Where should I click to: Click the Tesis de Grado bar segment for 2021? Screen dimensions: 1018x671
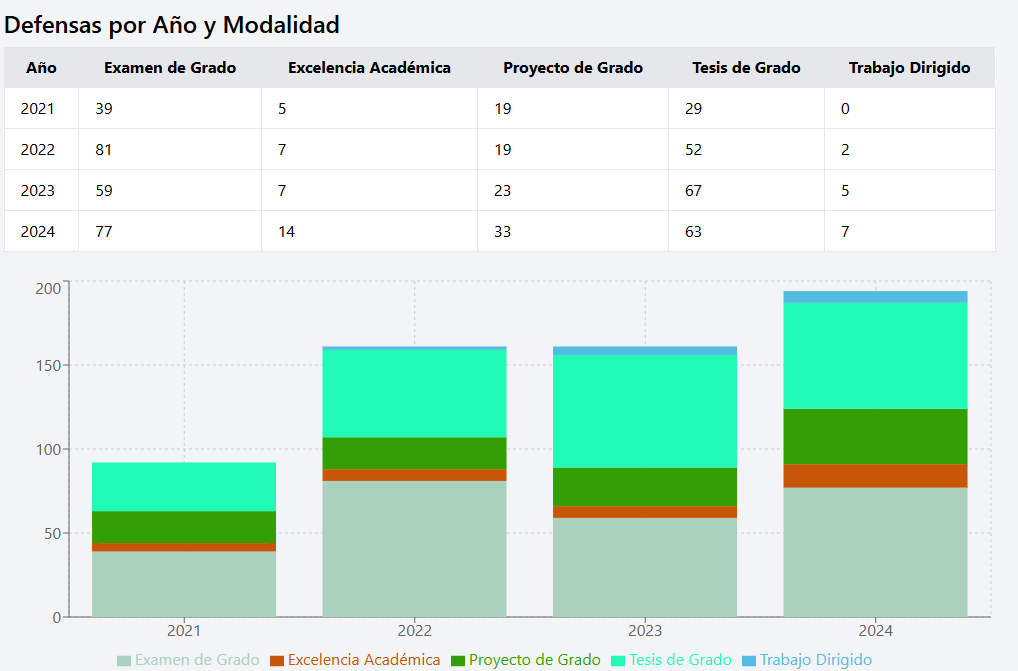(184, 487)
